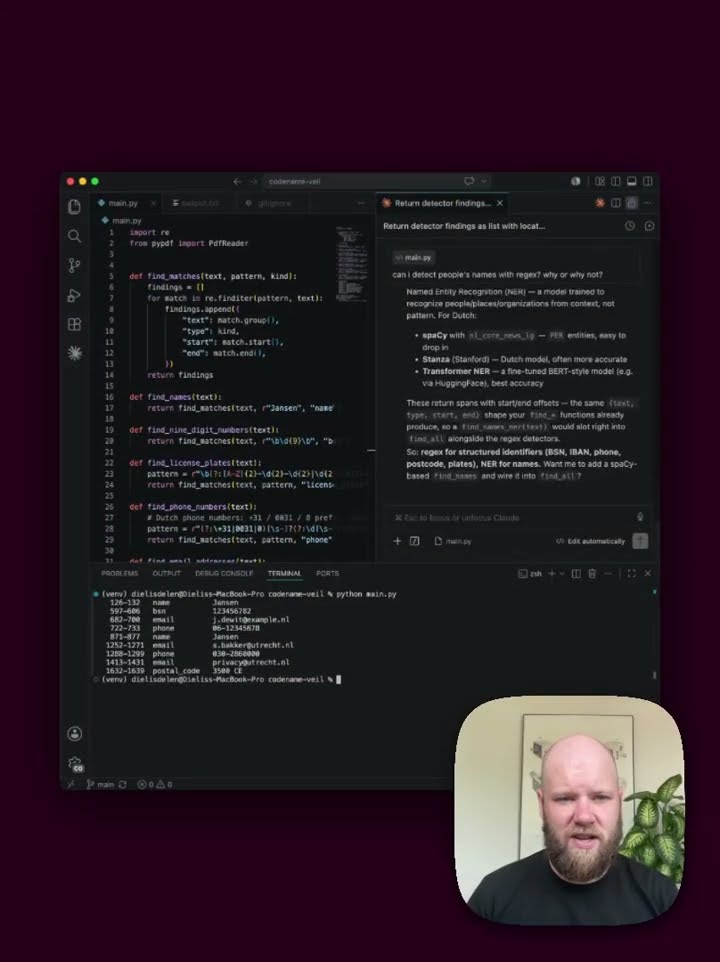
Task: Close the terminal panel
Action: click(648, 574)
